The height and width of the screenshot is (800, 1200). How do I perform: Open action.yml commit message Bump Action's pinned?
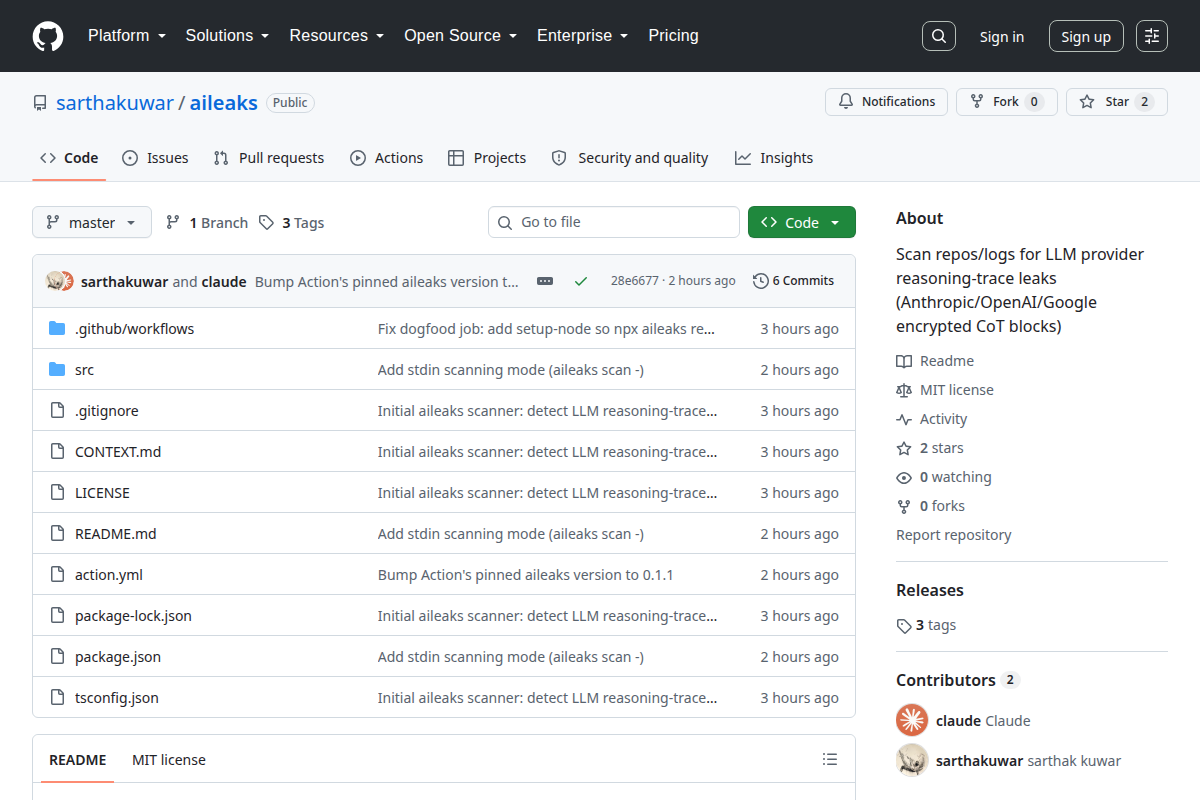point(526,575)
